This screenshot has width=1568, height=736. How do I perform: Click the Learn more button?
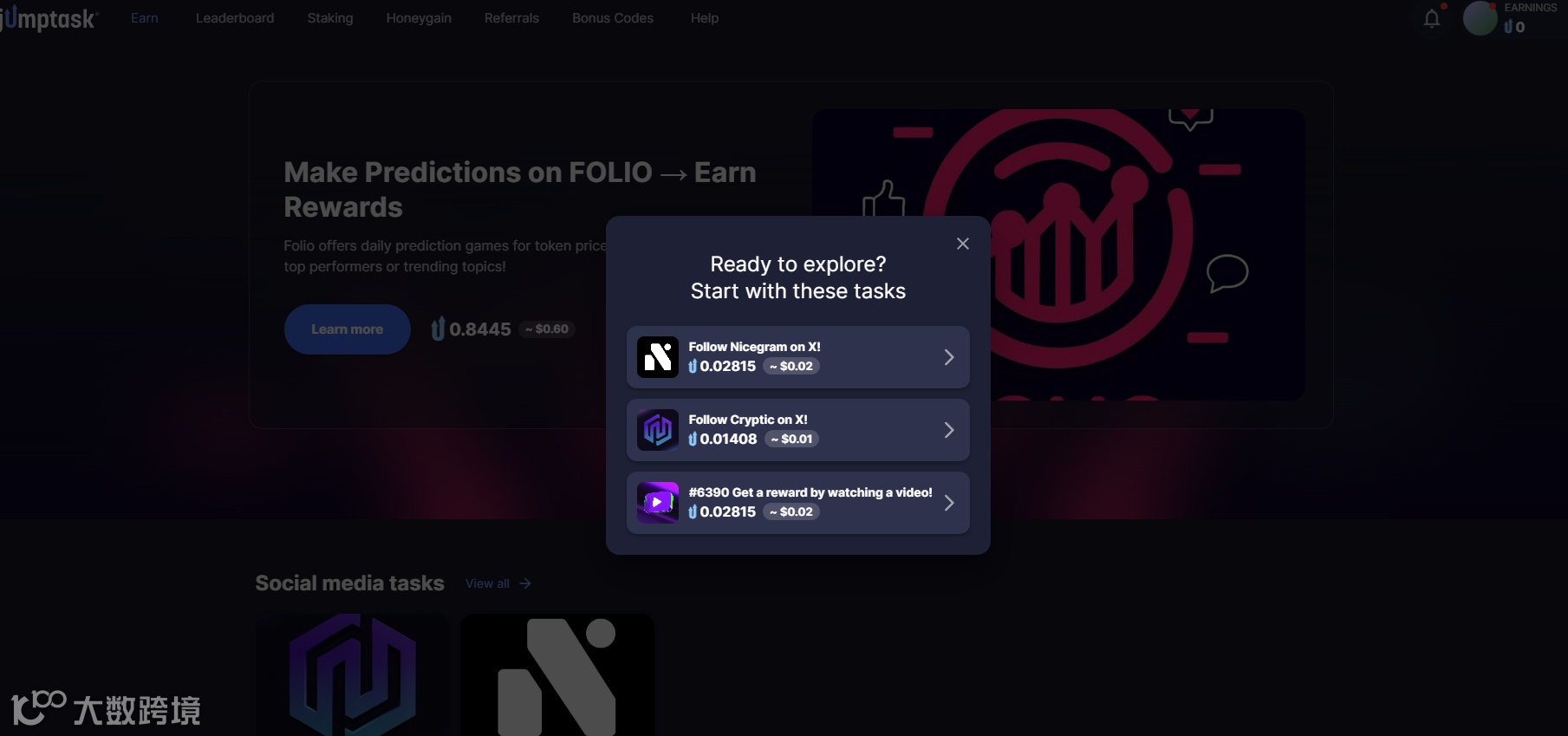tap(348, 329)
